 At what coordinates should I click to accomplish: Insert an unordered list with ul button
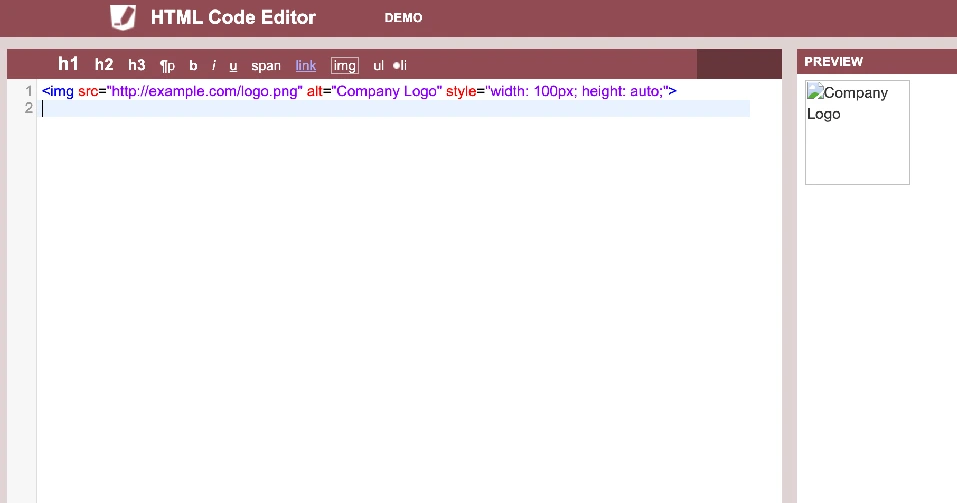click(378, 65)
